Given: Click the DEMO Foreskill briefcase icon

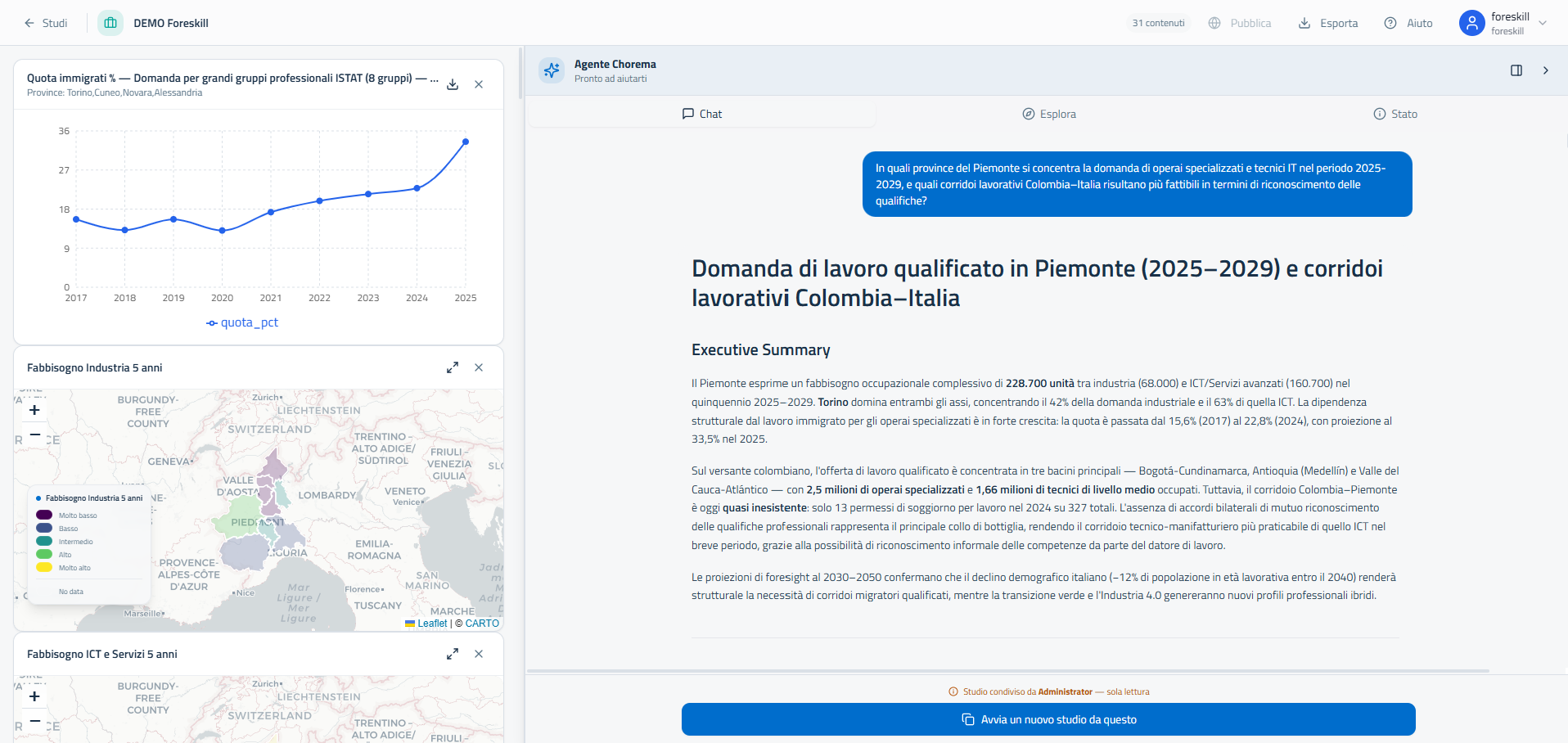Looking at the screenshot, I should tap(110, 23).
